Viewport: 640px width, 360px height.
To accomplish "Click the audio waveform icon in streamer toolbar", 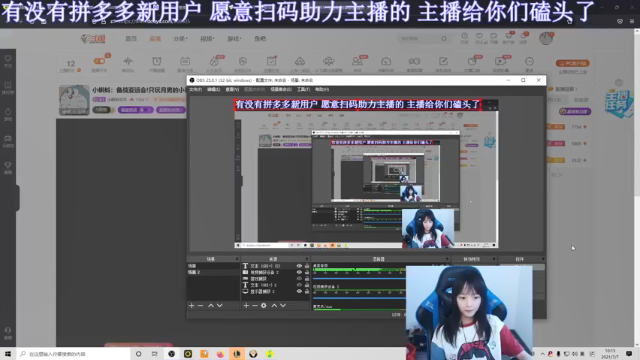I will [128, 61].
